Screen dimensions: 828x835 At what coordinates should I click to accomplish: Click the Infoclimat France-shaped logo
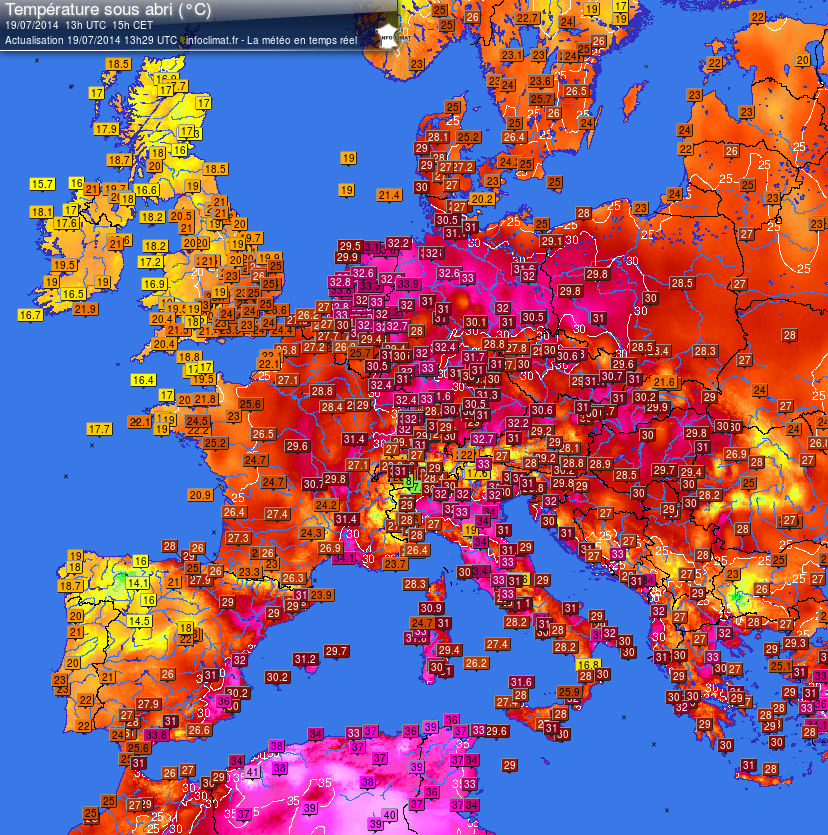coord(387,36)
